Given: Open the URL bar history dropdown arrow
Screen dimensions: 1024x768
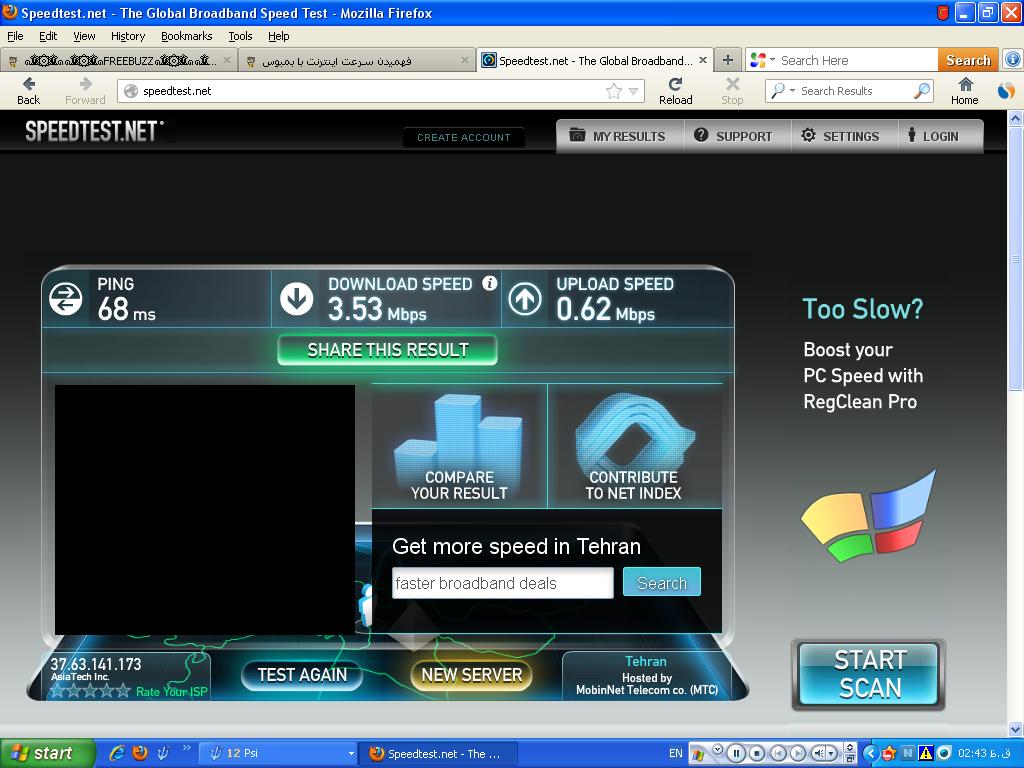Looking at the screenshot, I should click(x=633, y=91).
